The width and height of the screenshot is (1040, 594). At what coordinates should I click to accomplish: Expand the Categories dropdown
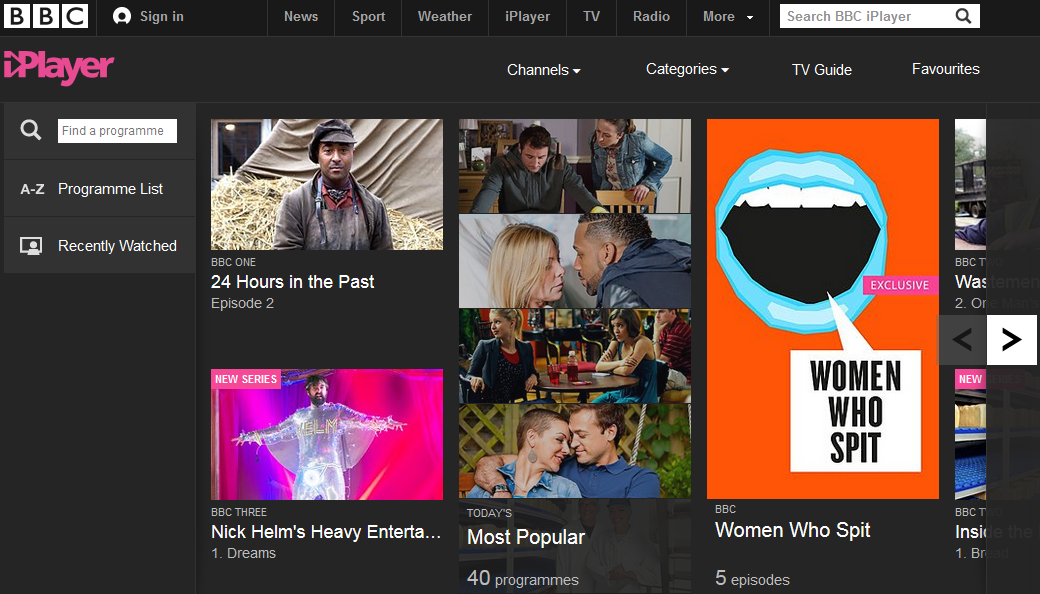(687, 69)
